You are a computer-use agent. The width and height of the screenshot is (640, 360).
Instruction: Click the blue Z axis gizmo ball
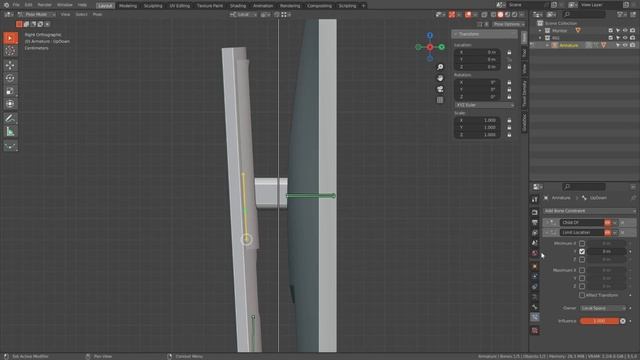[x=430, y=36]
